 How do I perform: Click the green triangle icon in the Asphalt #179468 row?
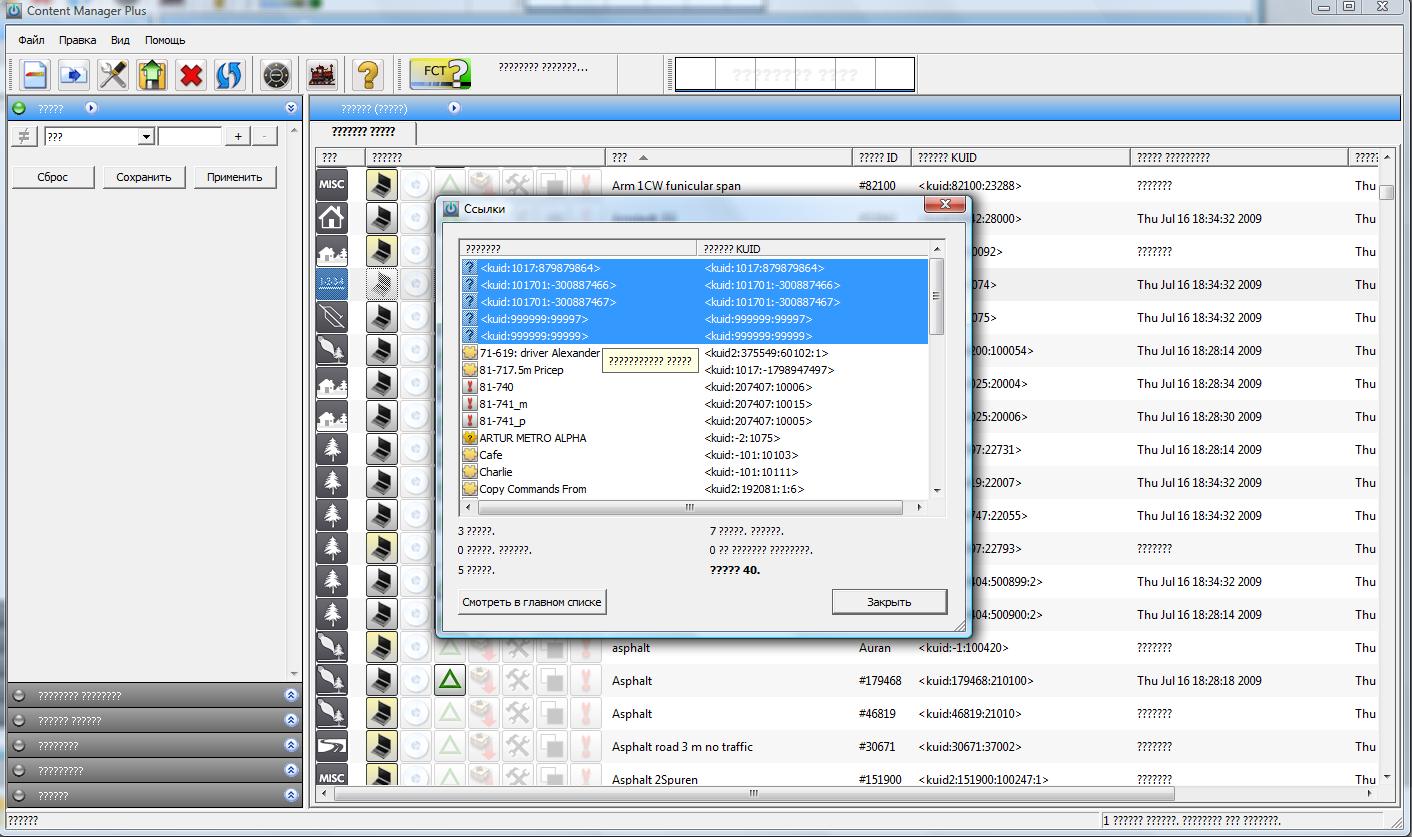click(450, 681)
